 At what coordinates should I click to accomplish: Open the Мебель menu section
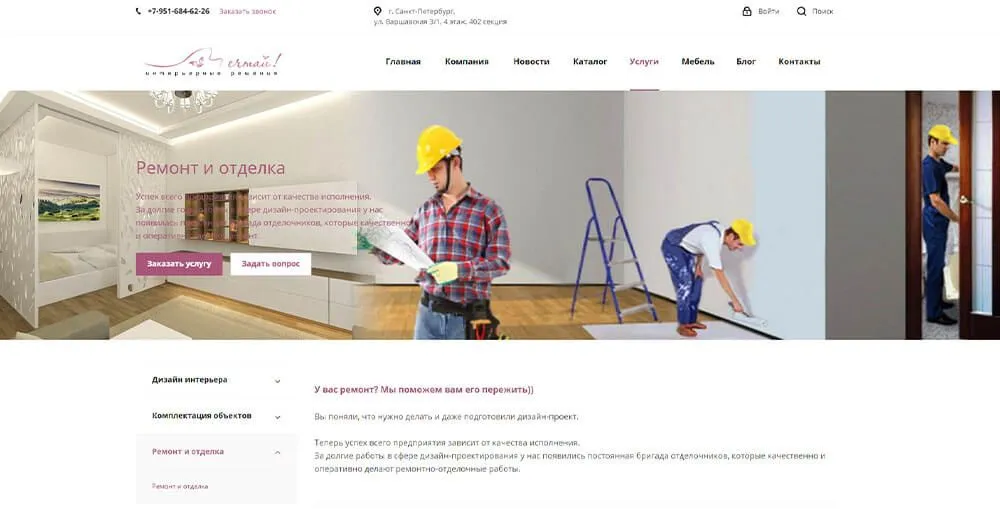[x=698, y=62]
